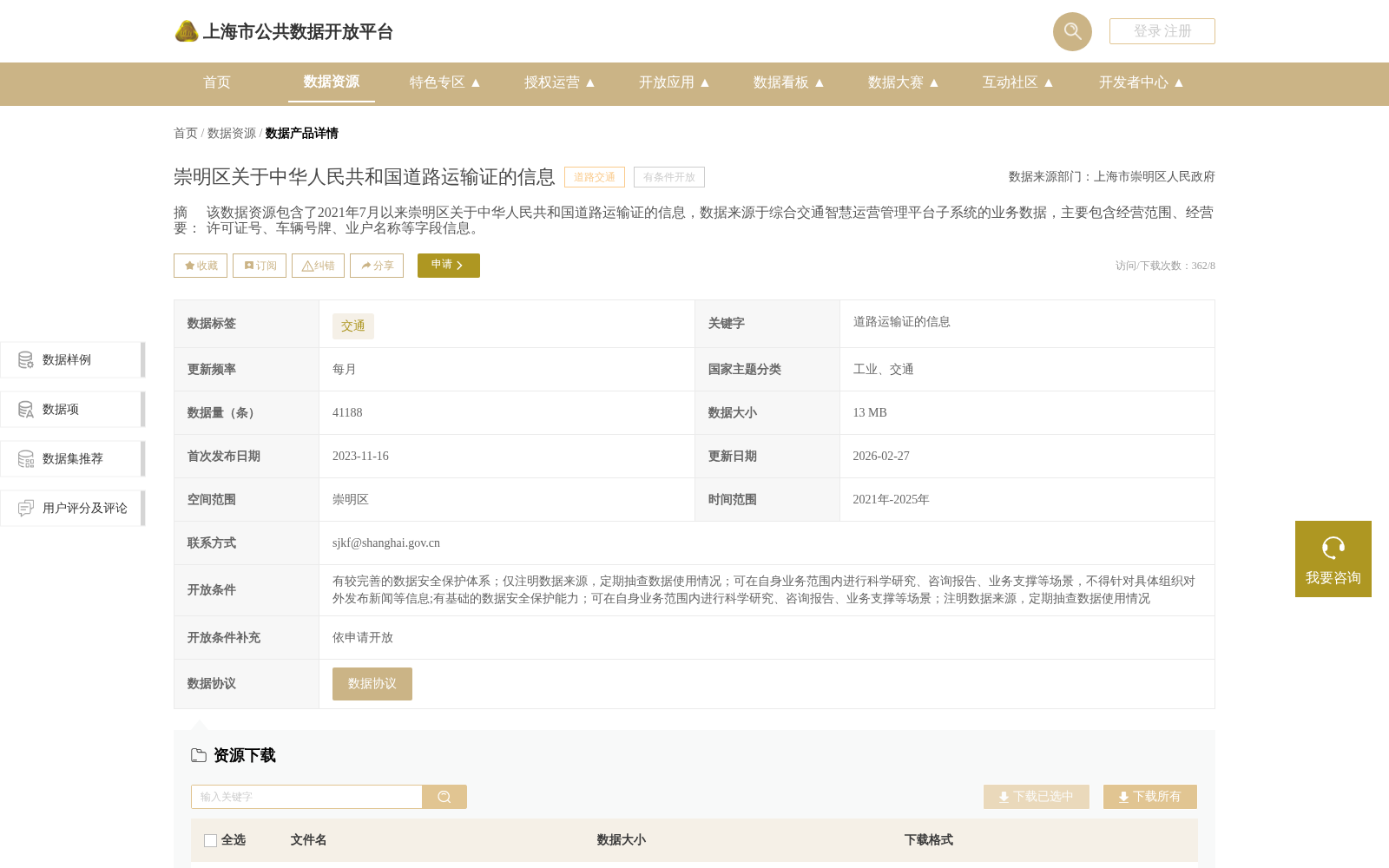Image resolution: width=1389 pixels, height=868 pixels.
Task: Jump to 用户评分及评论 in side panel
Action: point(72,509)
